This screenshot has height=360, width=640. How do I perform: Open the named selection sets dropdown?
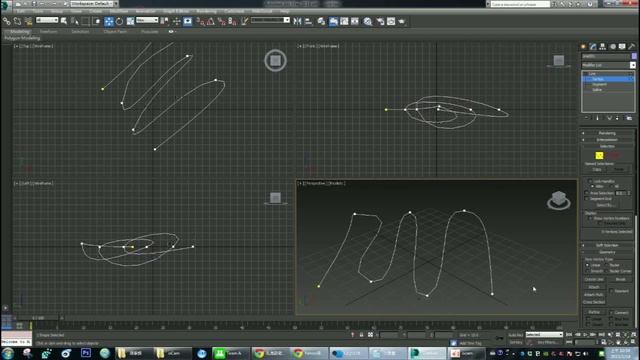[x=270, y=20]
